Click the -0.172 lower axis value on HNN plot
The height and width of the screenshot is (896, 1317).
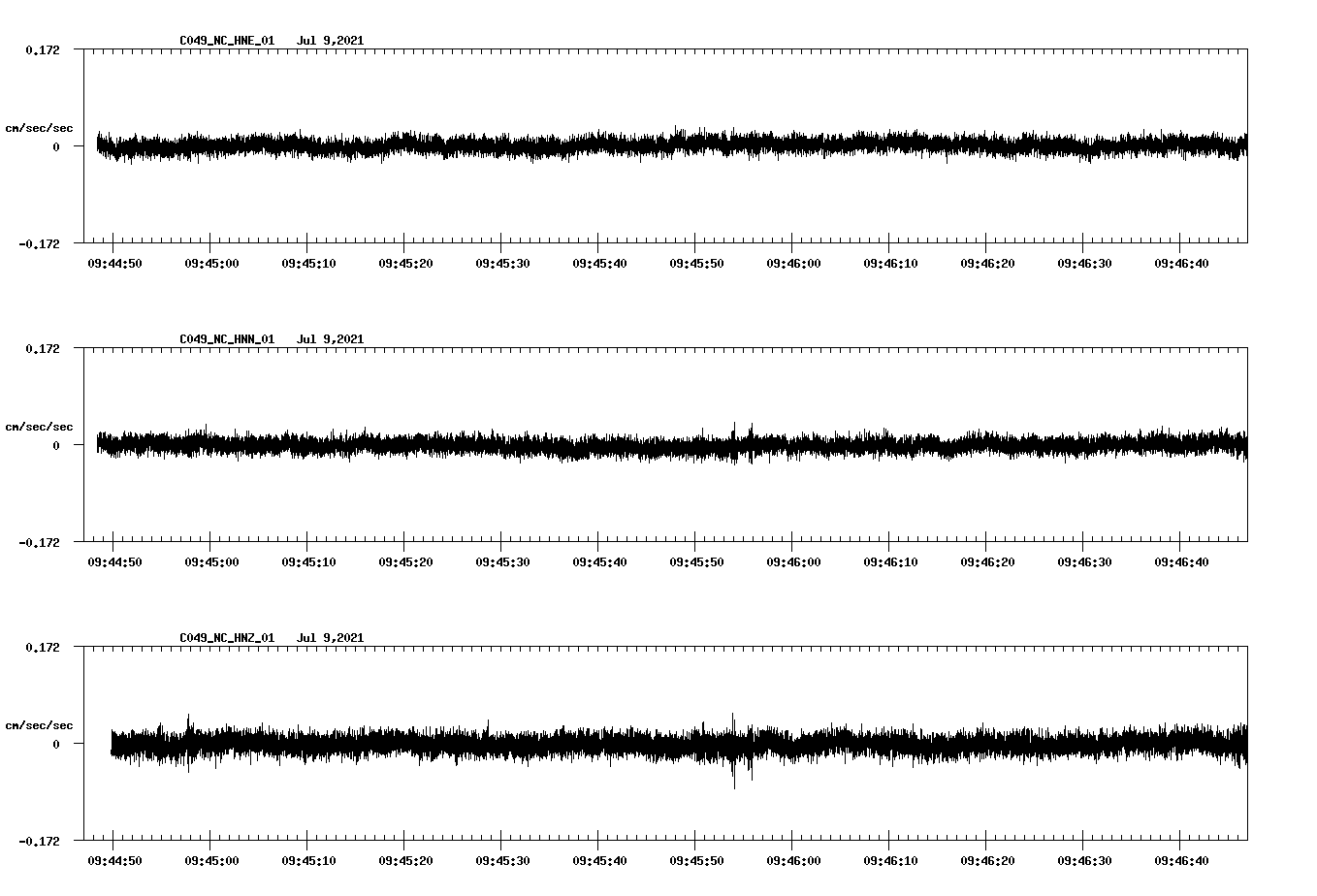coord(39,542)
